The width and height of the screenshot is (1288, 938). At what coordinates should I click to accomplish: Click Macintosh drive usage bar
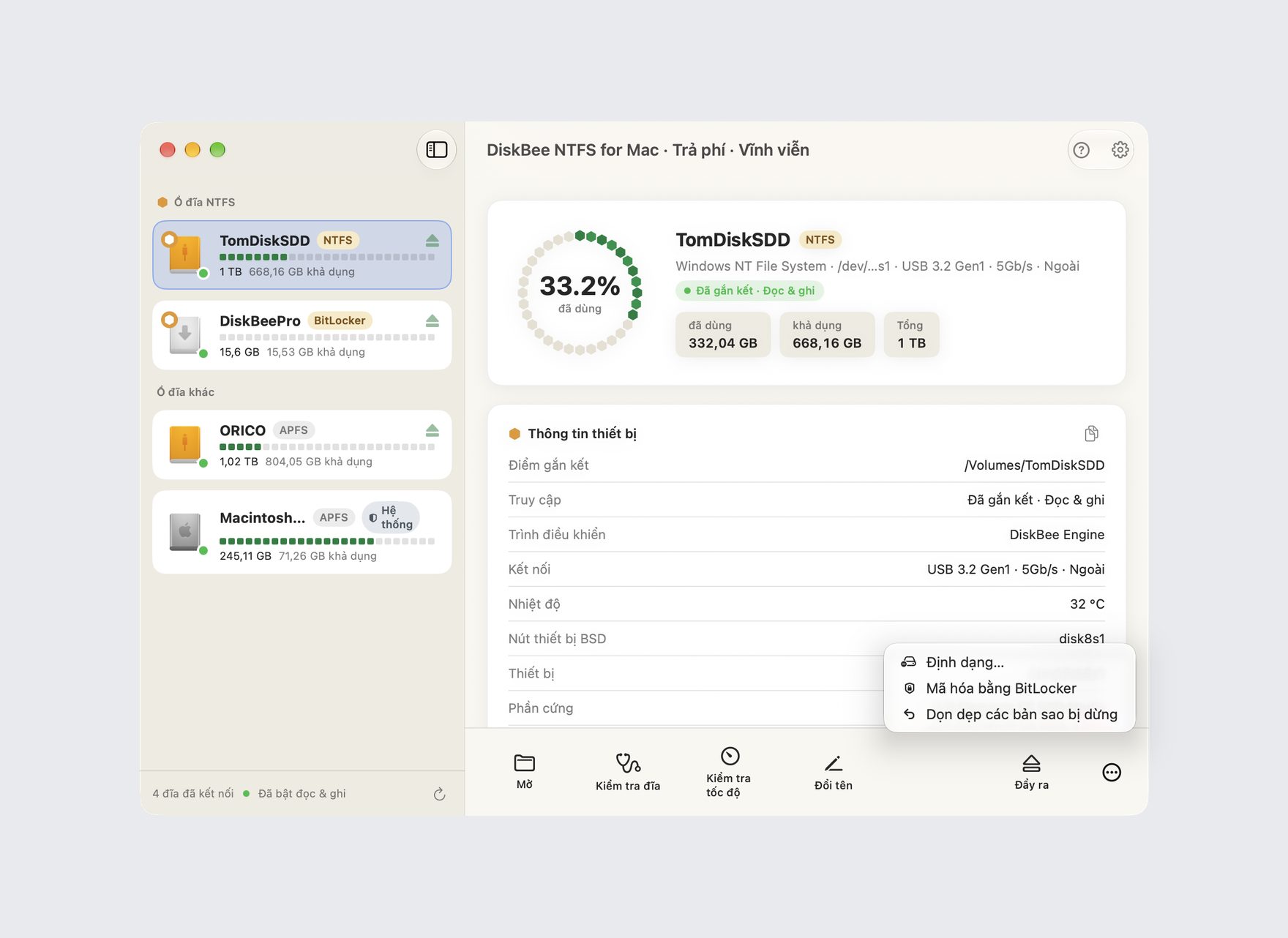[327, 541]
